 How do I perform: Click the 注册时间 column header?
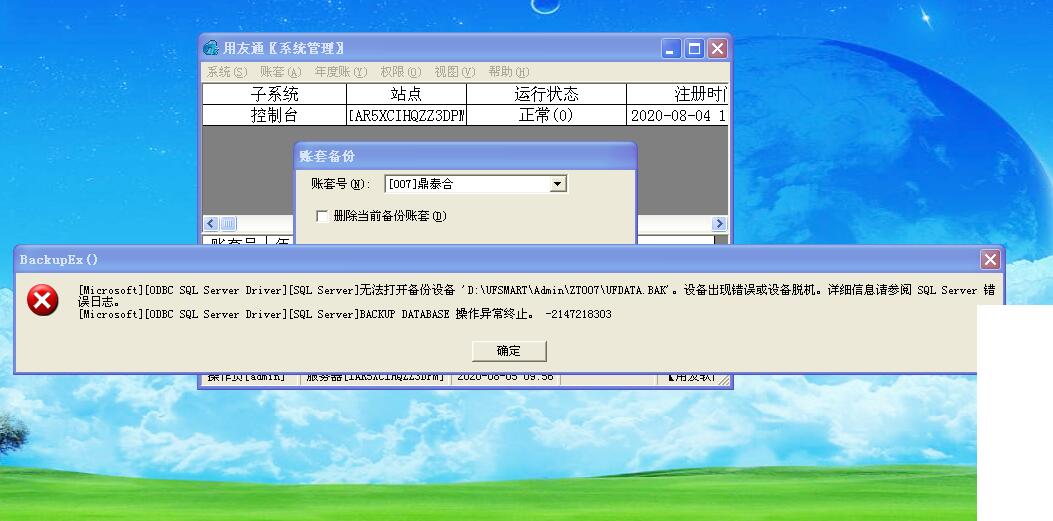(x=678, y=94)
